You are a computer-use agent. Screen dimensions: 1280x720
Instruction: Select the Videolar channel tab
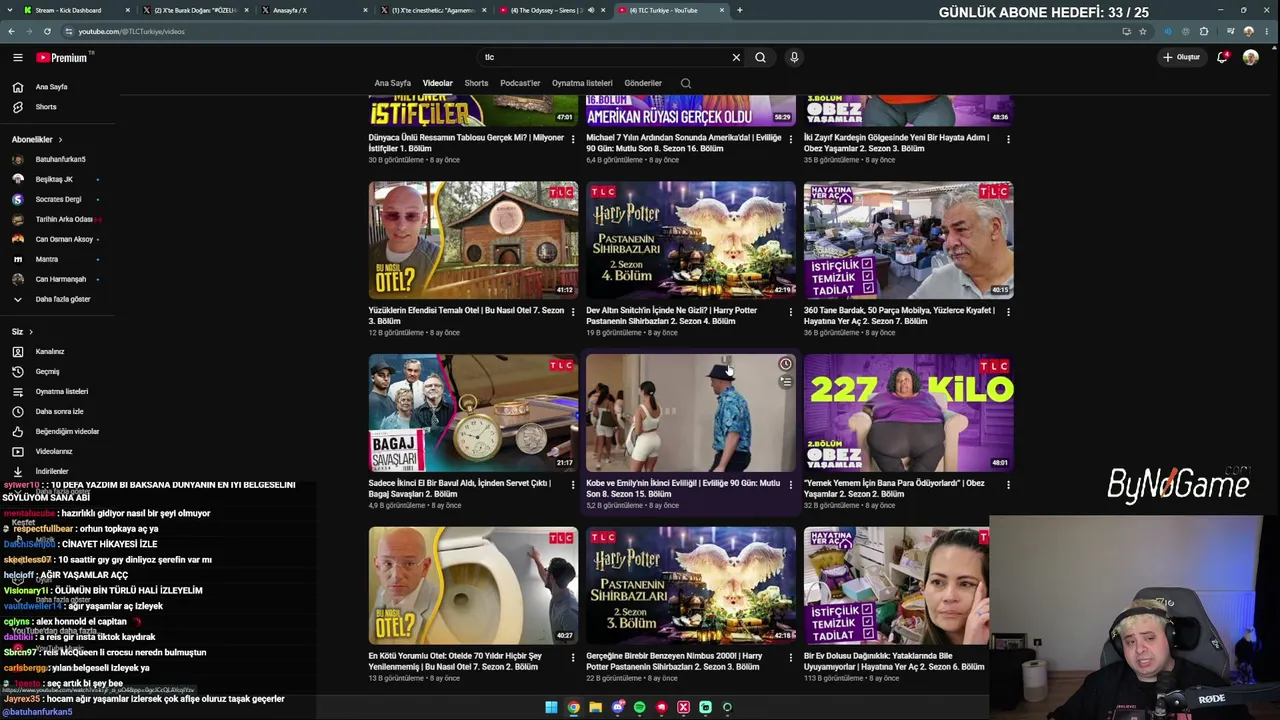437,83
